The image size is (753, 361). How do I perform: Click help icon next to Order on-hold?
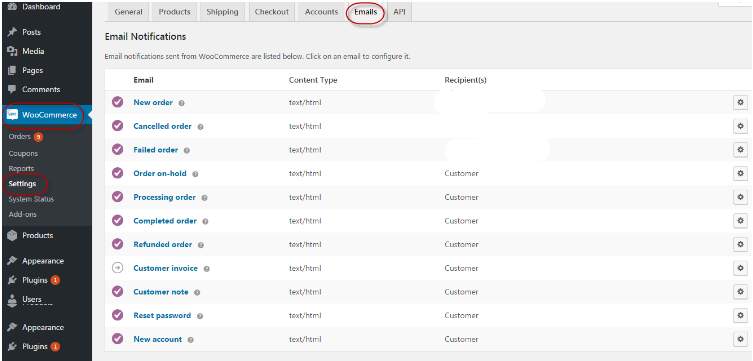click(195, 174)
